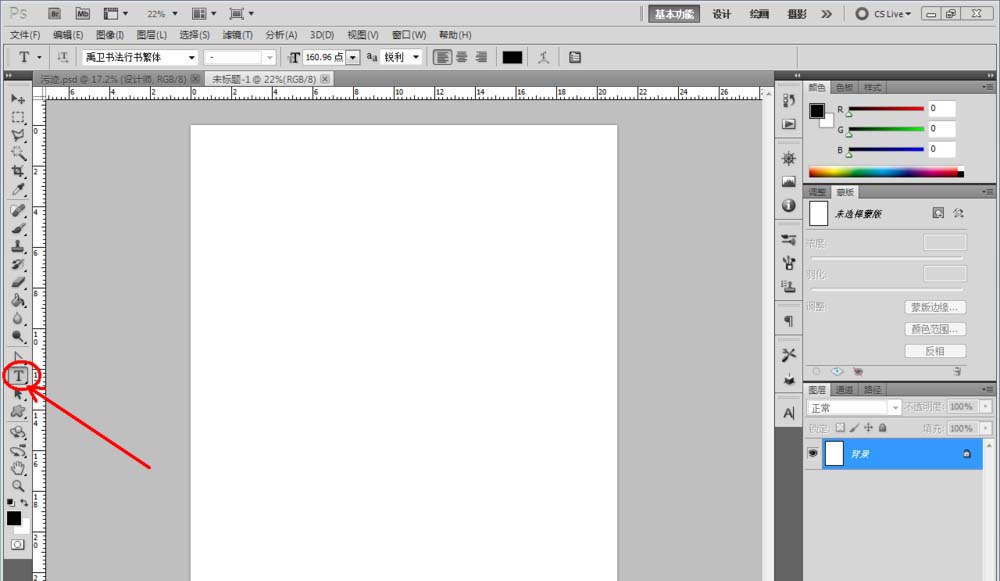Select the 3D Rotate tool
The width and height of the screenshot is (1000, 581).
tap(18, 432)
